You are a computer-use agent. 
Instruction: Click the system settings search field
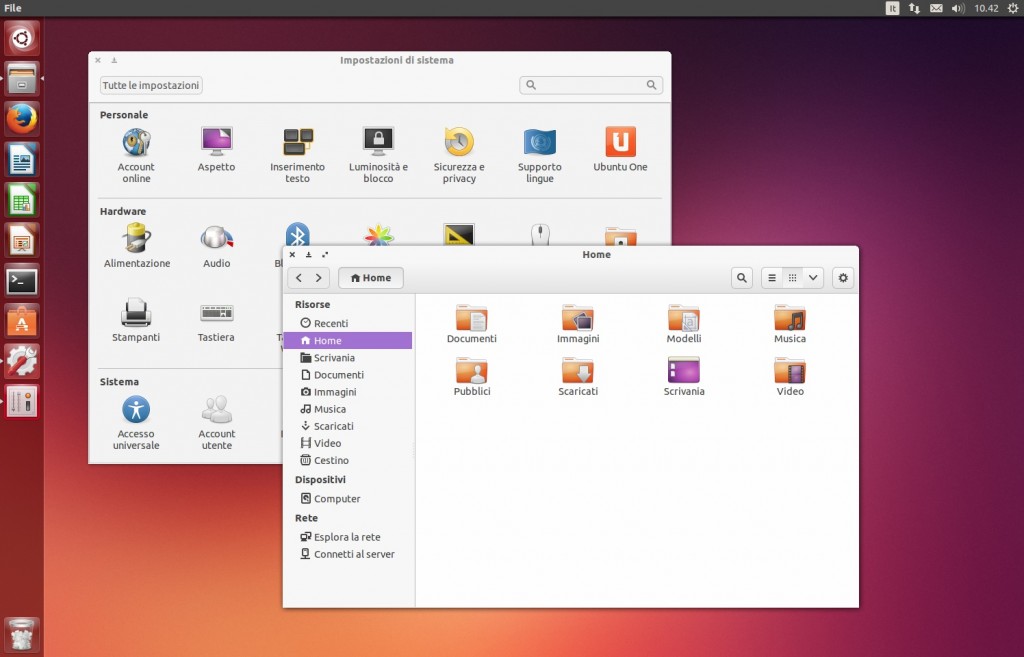pyautogui.click(x=592, y=86)
